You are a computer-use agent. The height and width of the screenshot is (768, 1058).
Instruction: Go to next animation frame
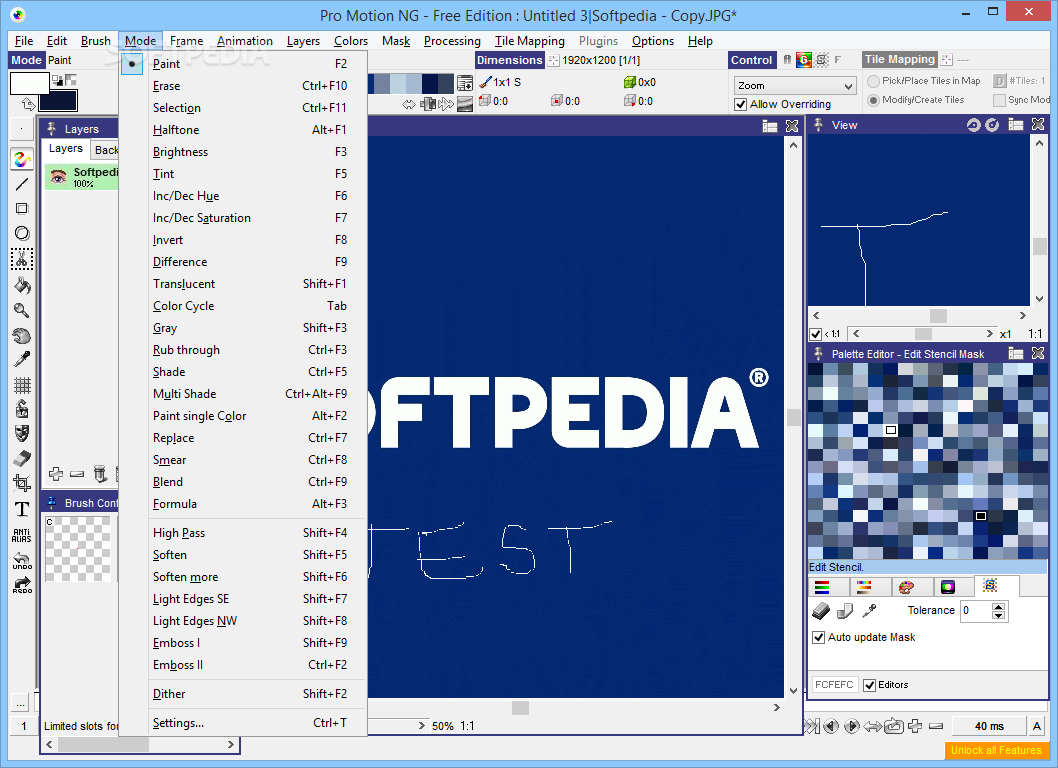point(852,726)
